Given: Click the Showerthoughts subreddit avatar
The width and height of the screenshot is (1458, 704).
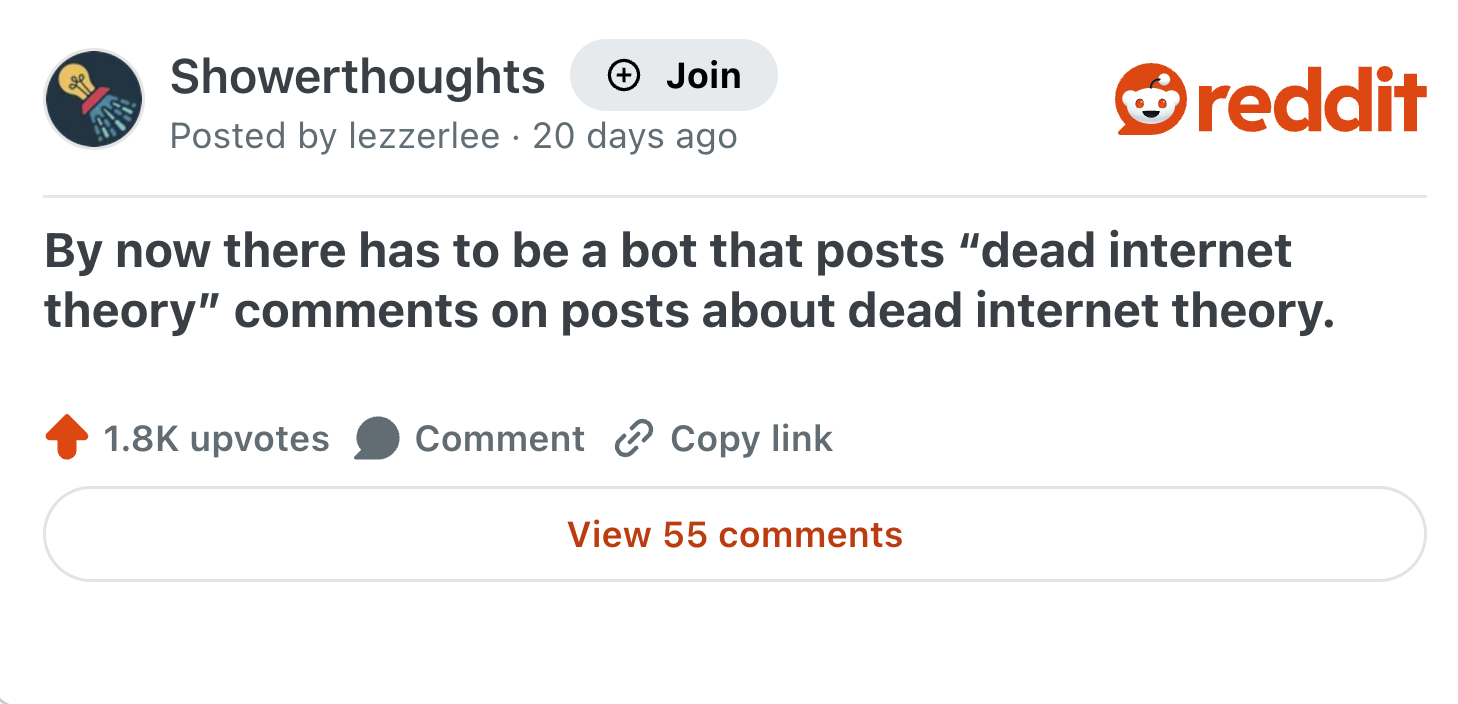Looking at the screenshot, I should pyautogui.click(x=94, y=99).
